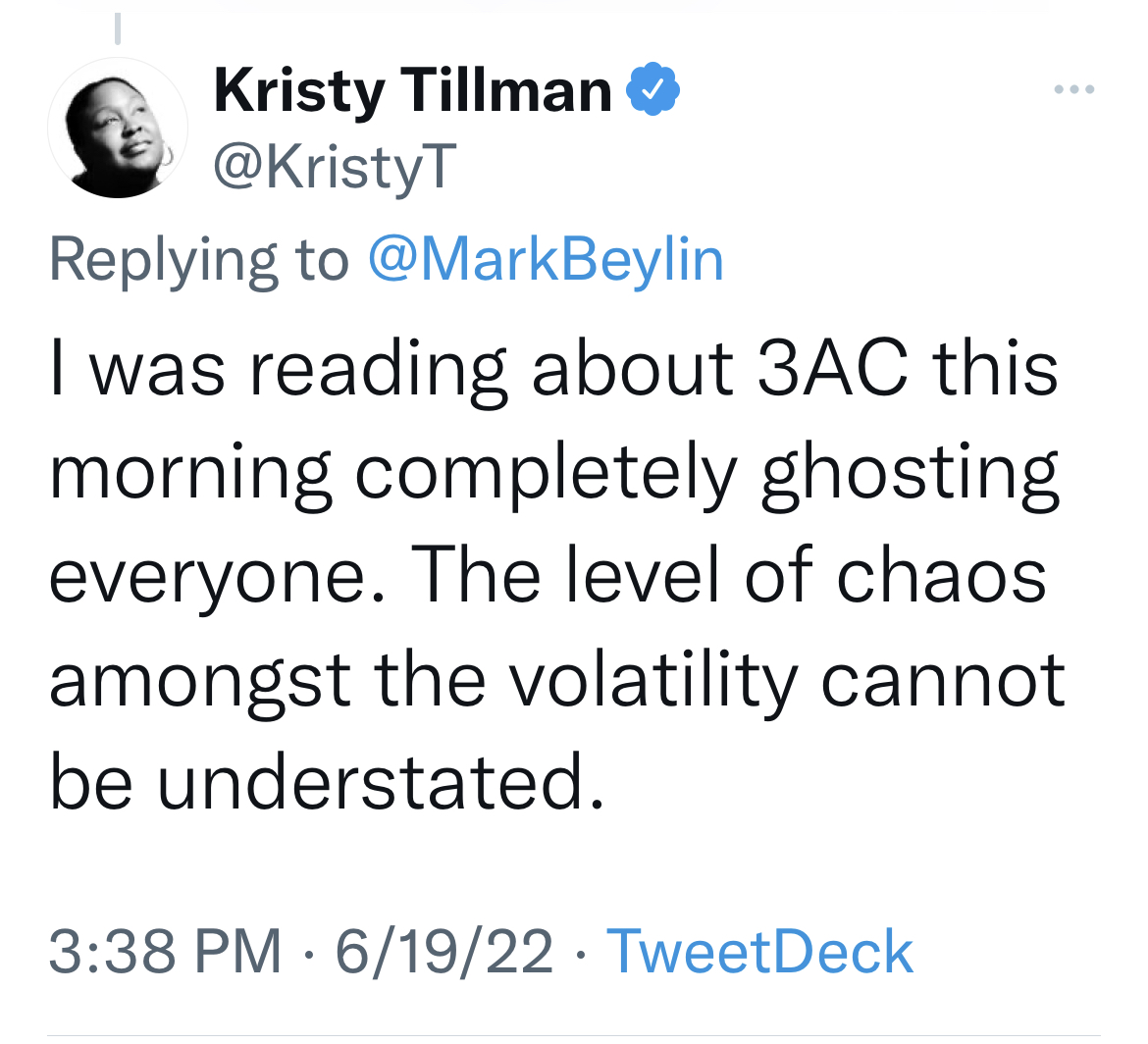Click the "Replying to" label
The height and width of the screenshot is (1044, 1148).
(199, 260)
